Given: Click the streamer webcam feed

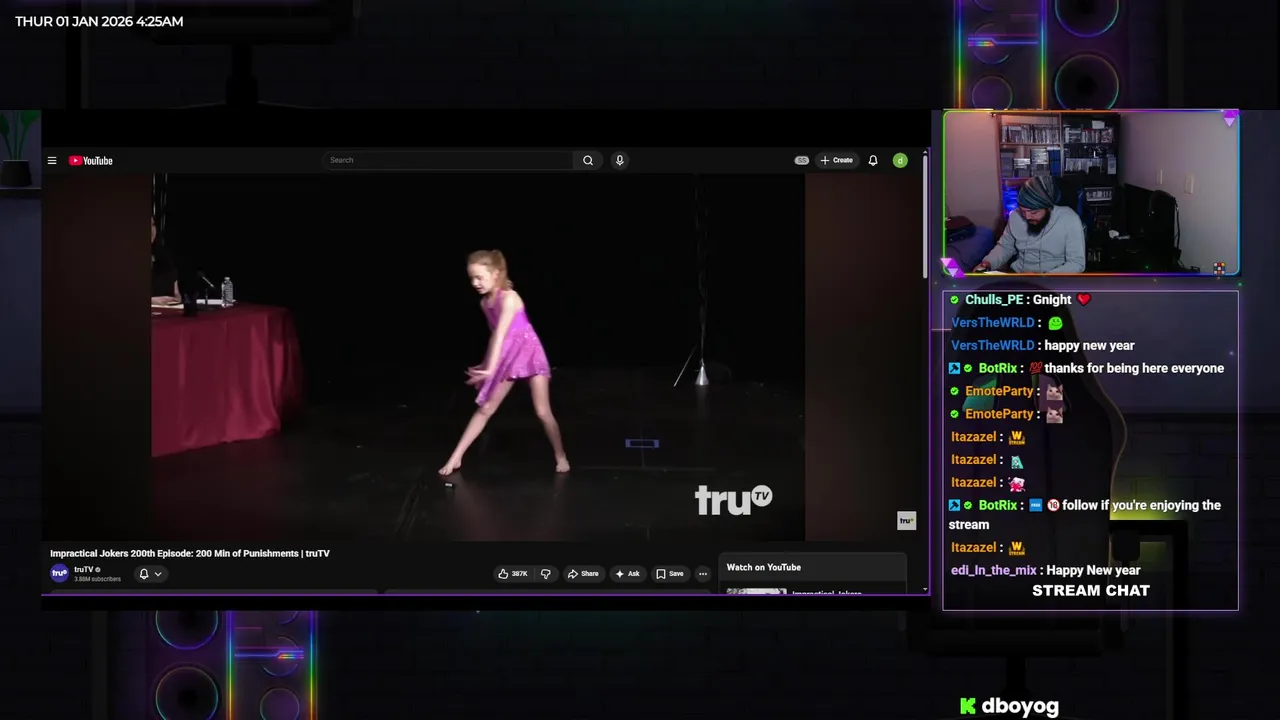Looking at the screenshot, I should [x=1092, y=192].
